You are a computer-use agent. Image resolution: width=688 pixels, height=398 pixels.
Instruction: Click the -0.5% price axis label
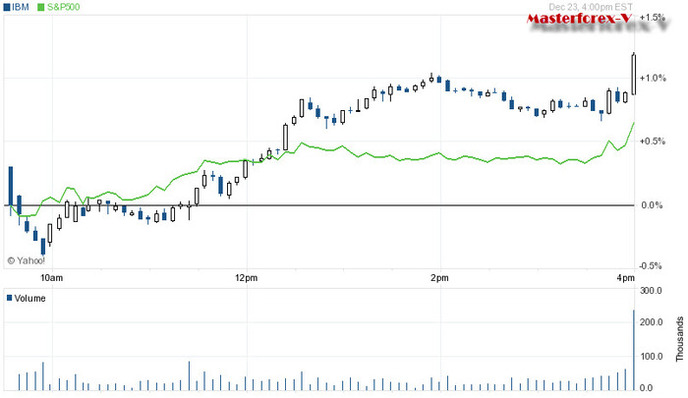(x=650, y=266)
